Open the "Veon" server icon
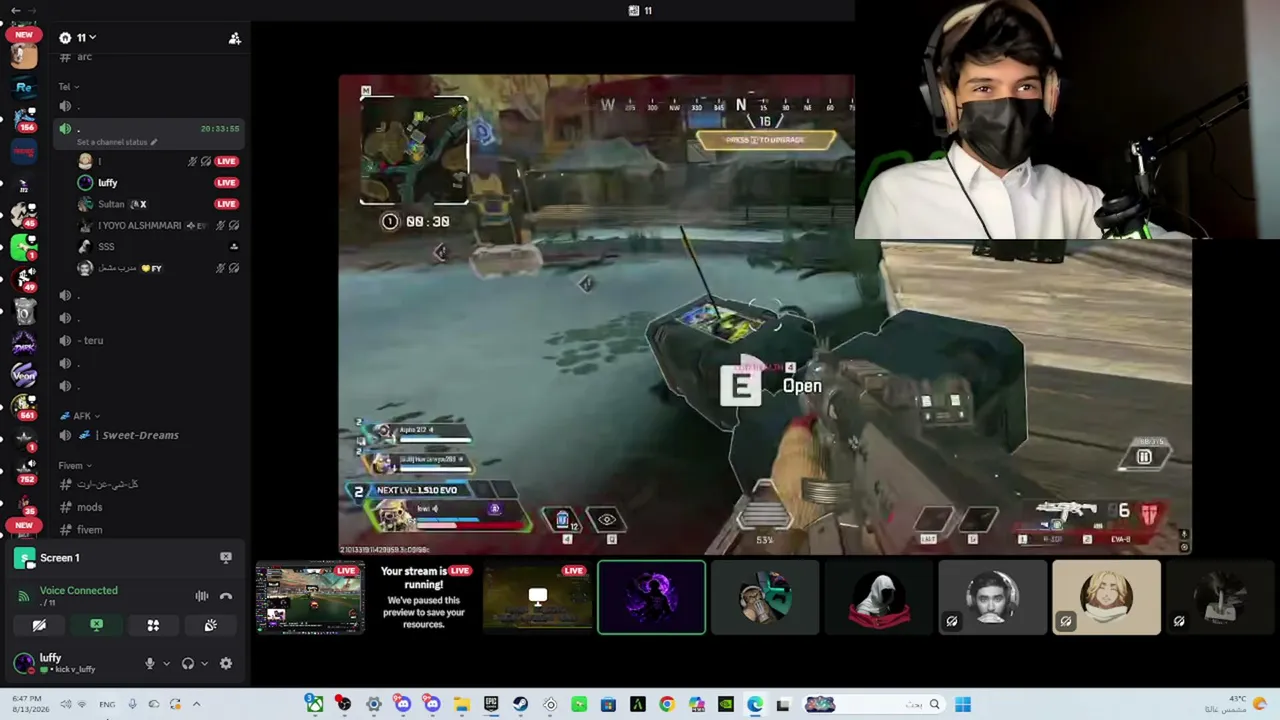The width and height of the screenshot is (1280, 720). (x=24, y=375)
